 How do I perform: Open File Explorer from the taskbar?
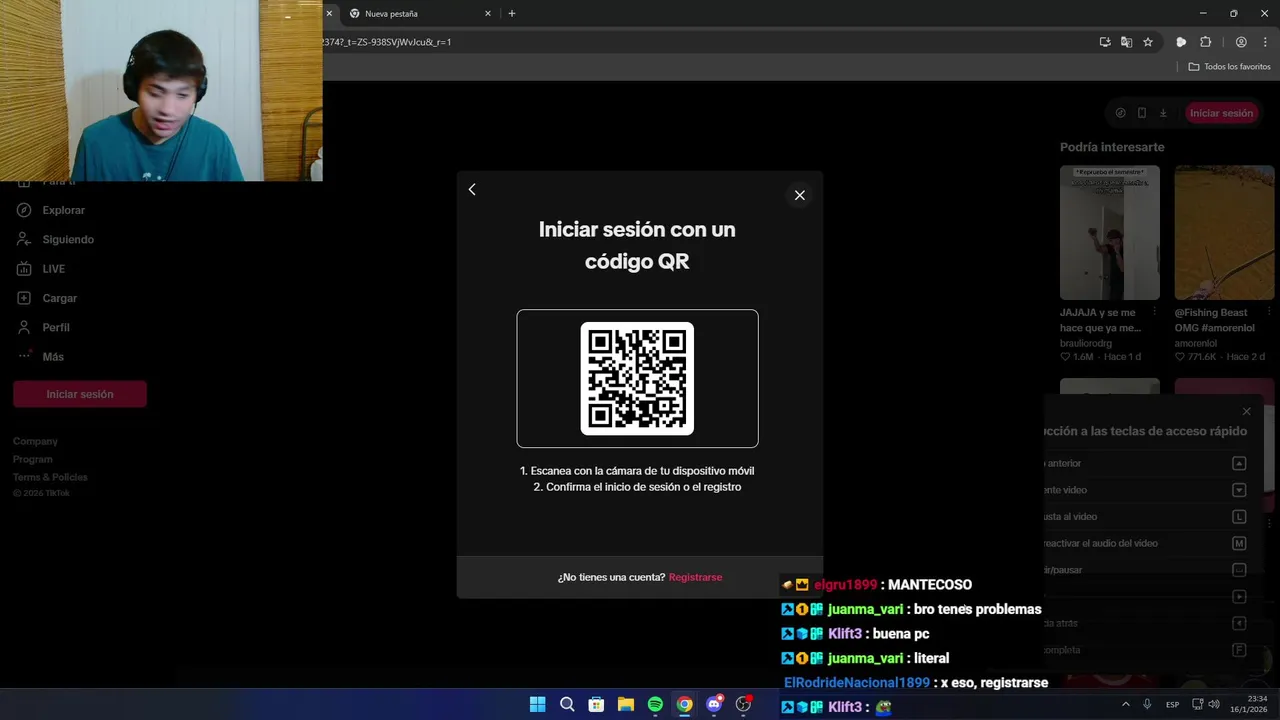626,704
